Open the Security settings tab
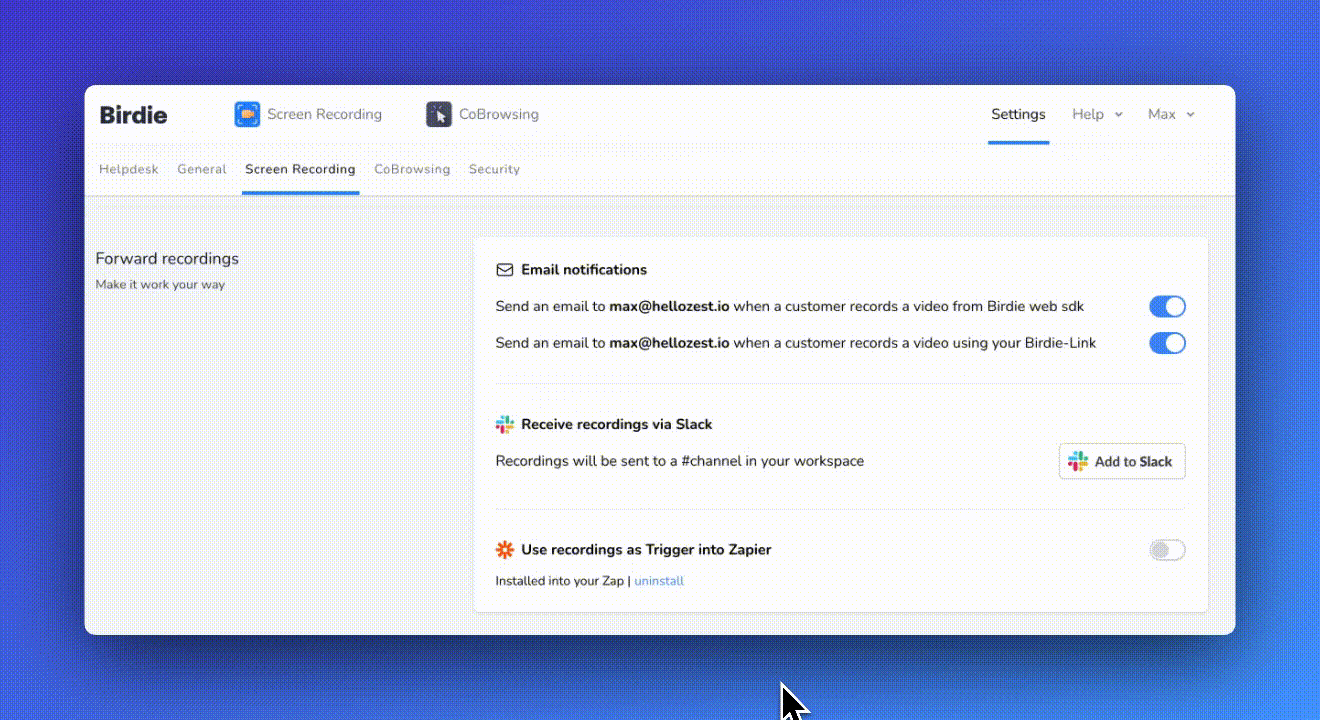Viewport: 1320px width, 720px height. [494, 169]
